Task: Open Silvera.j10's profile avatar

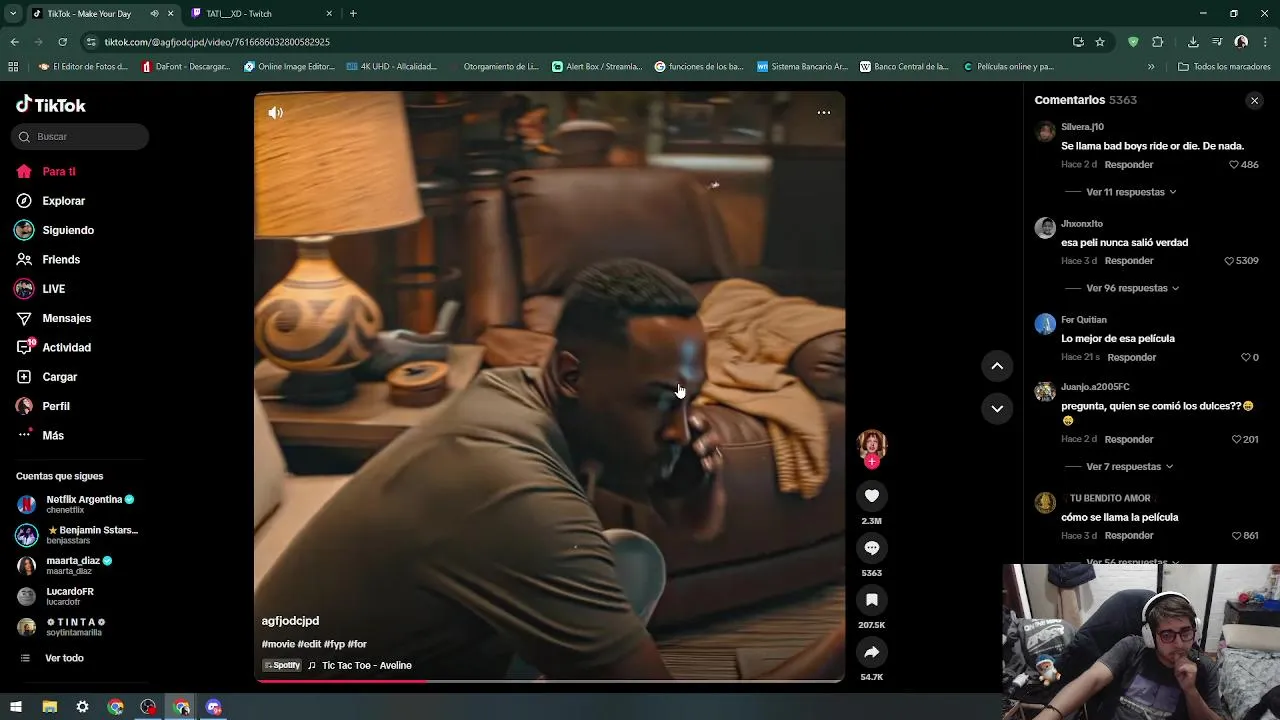Action: coord(1045,132)
